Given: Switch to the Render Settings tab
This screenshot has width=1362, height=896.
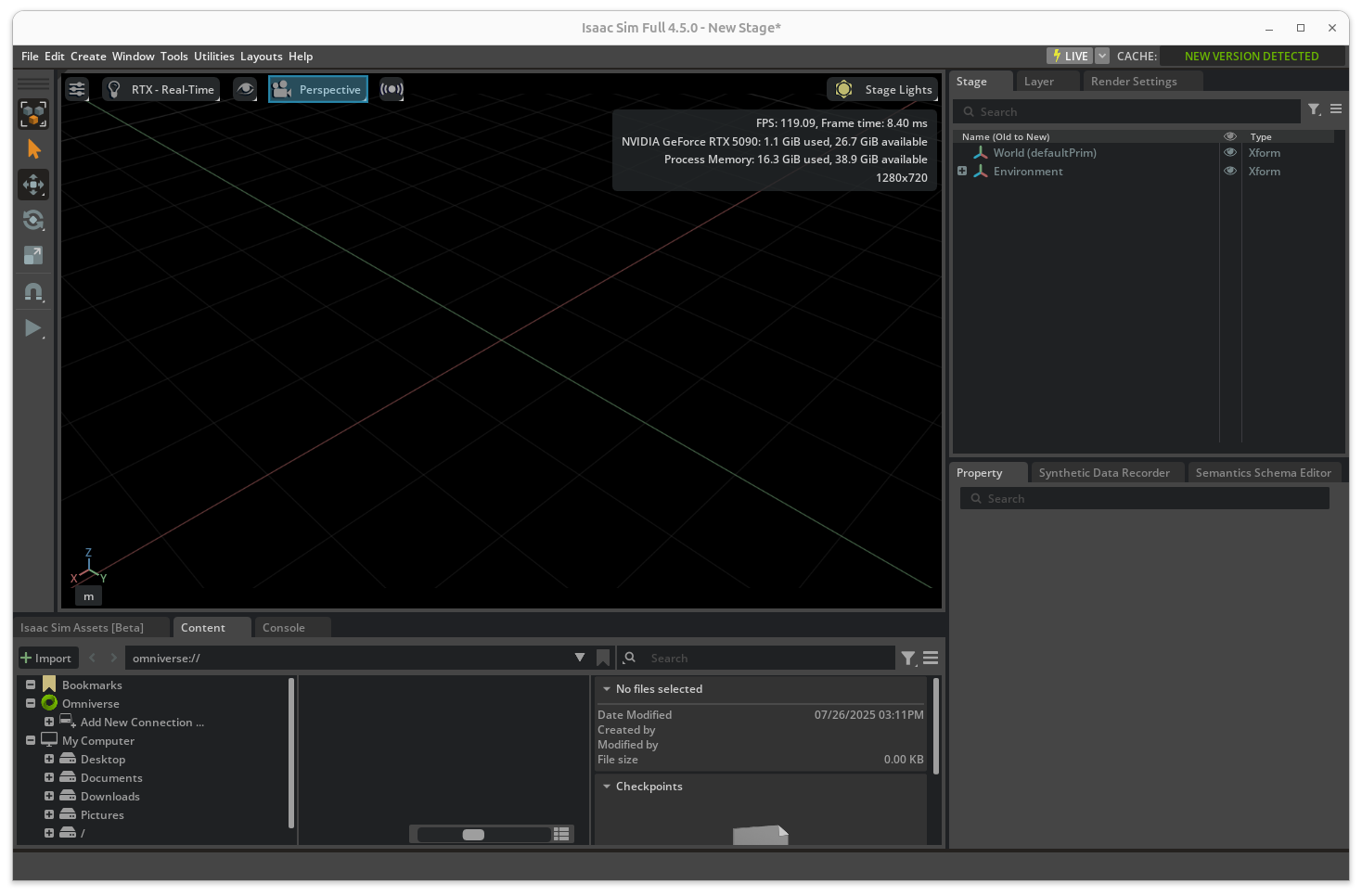Looking at the screenshot, I should pos(1133,82).
